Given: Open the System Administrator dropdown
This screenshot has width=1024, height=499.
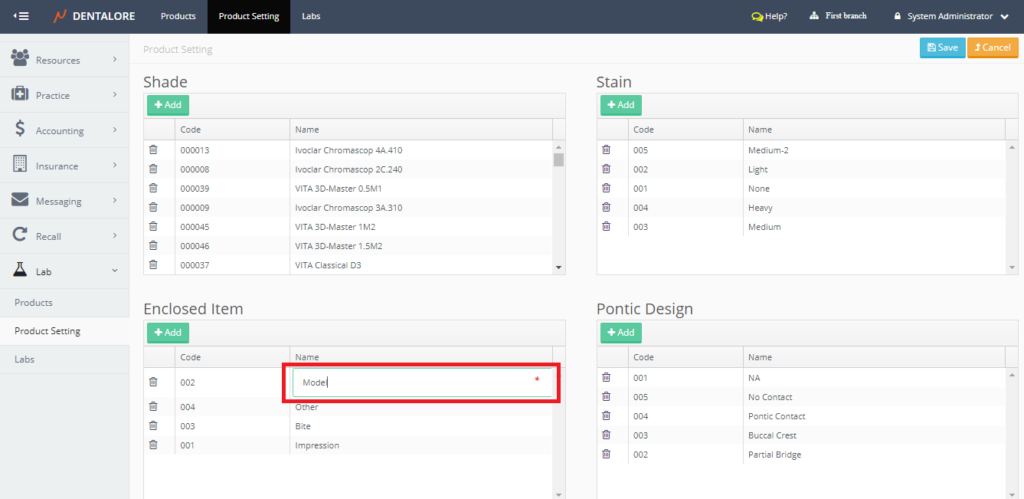Looking at the screenshot, I should point(950,16).
